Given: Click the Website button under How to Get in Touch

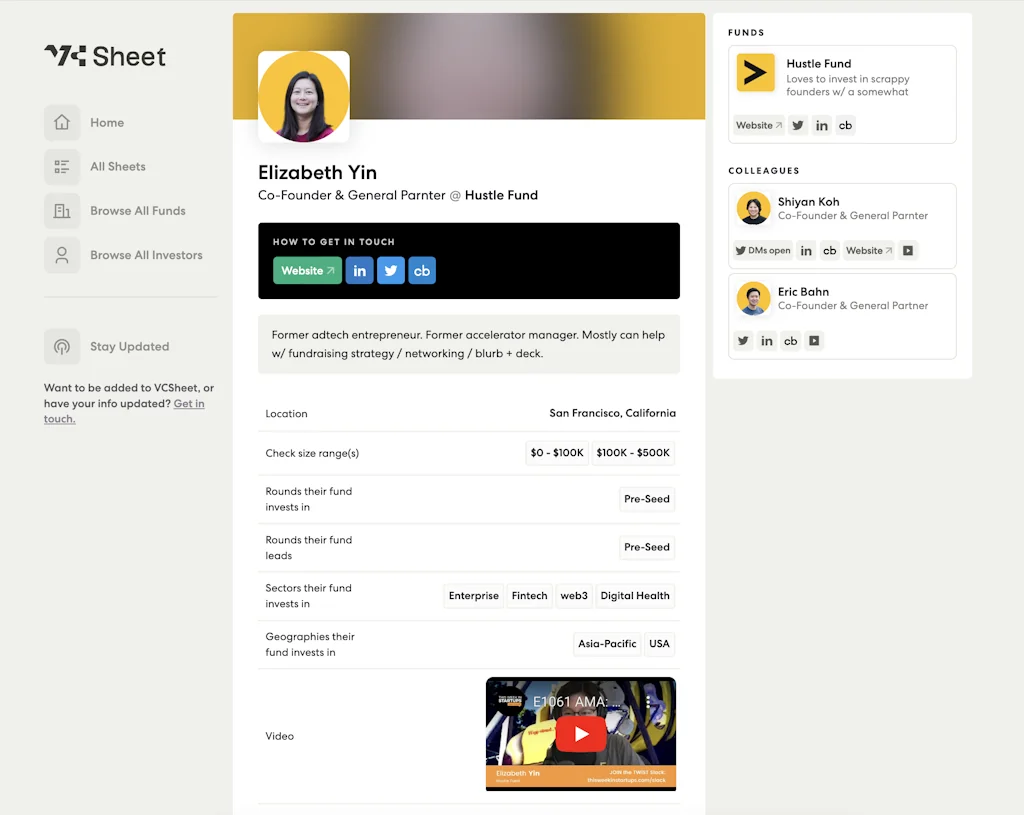Looking at the screenshot, I should (x=307, y=270).
